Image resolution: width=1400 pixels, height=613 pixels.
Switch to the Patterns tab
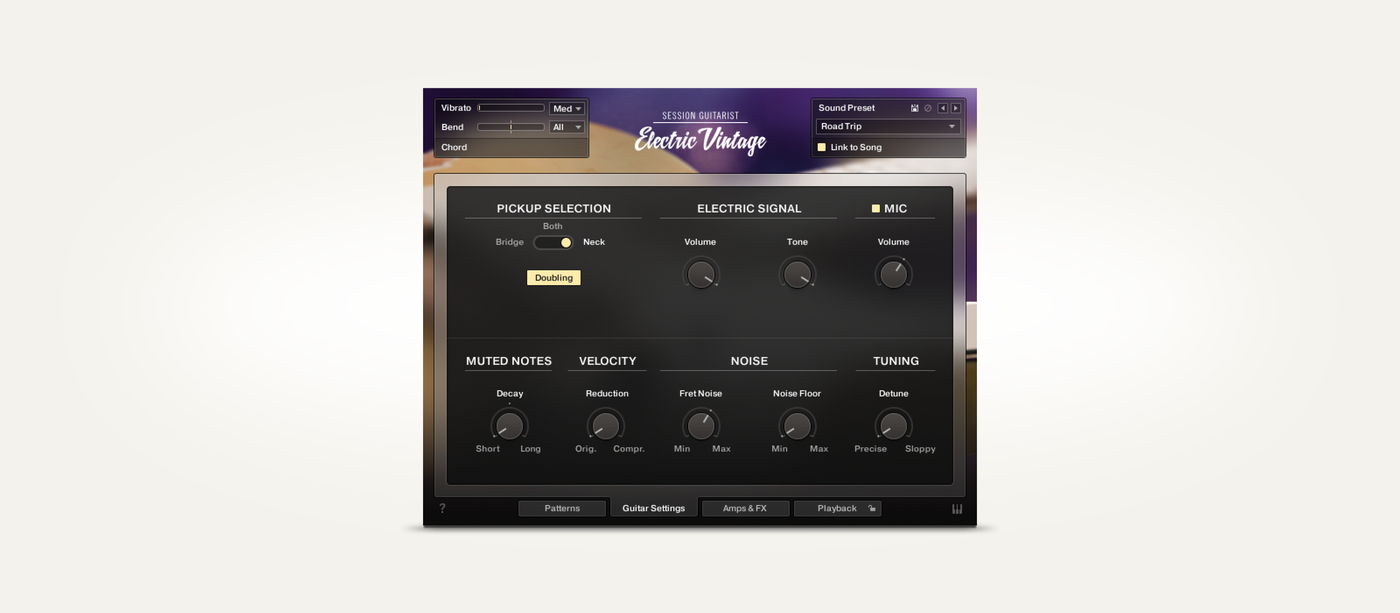[562, 508]
